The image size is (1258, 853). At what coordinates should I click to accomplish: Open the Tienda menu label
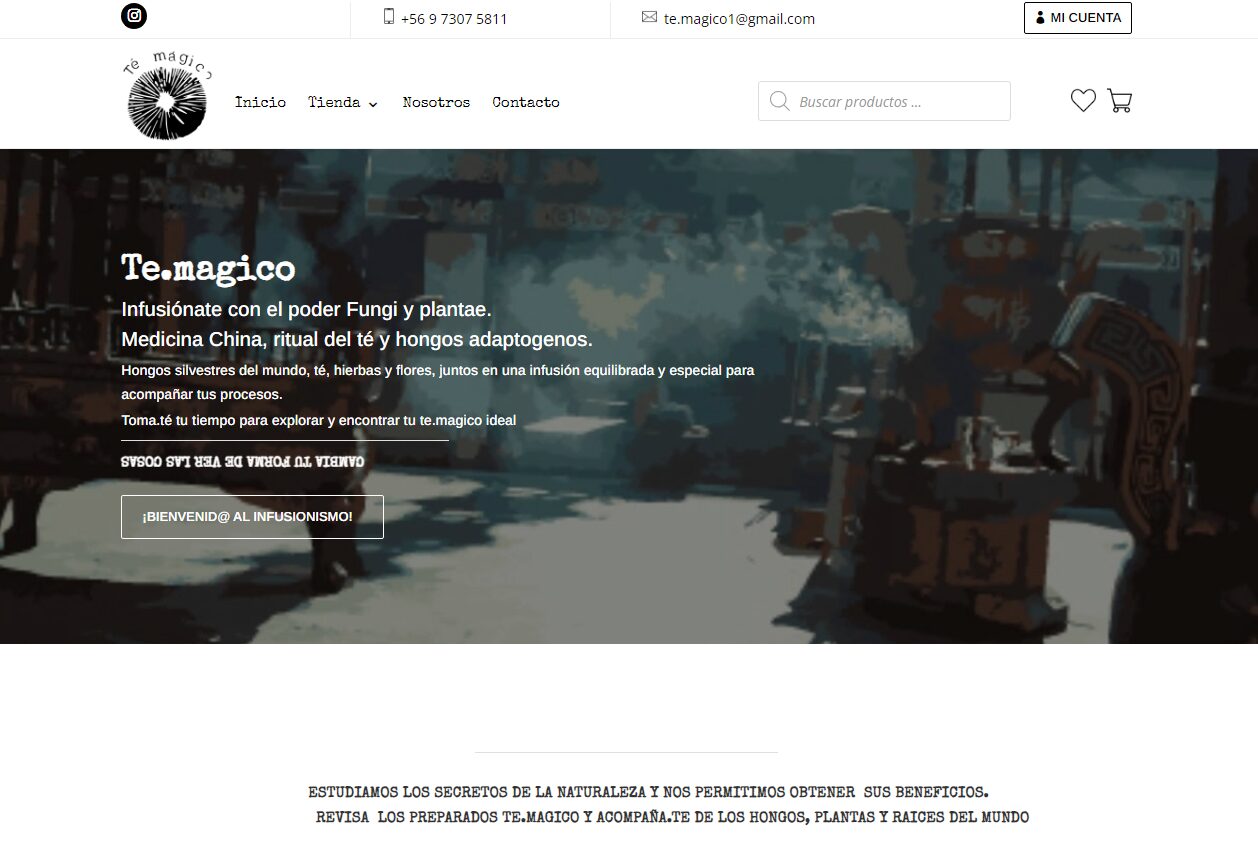(x=334, y=102)
